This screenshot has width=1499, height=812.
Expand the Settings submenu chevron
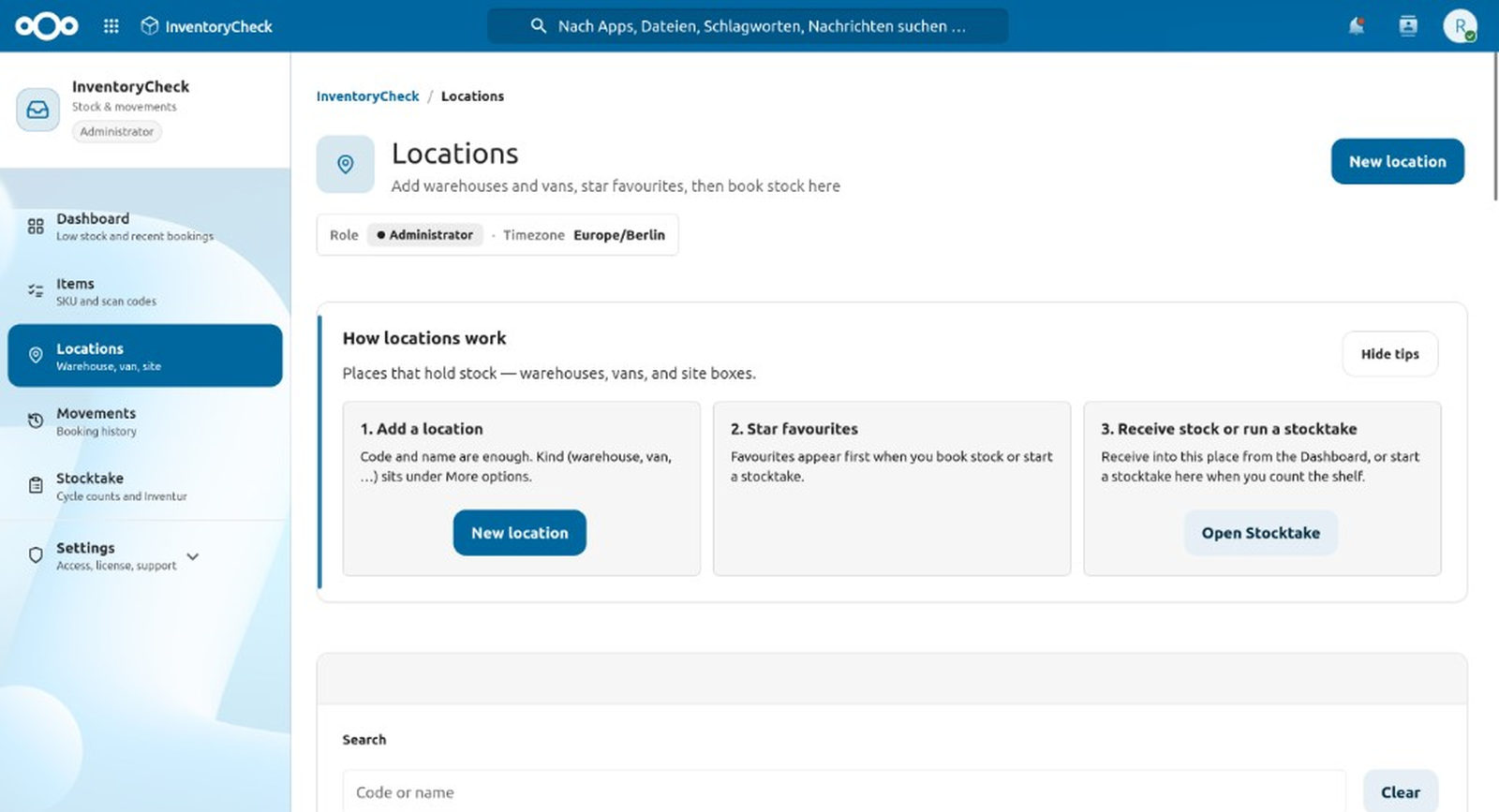tap(193, 556)
